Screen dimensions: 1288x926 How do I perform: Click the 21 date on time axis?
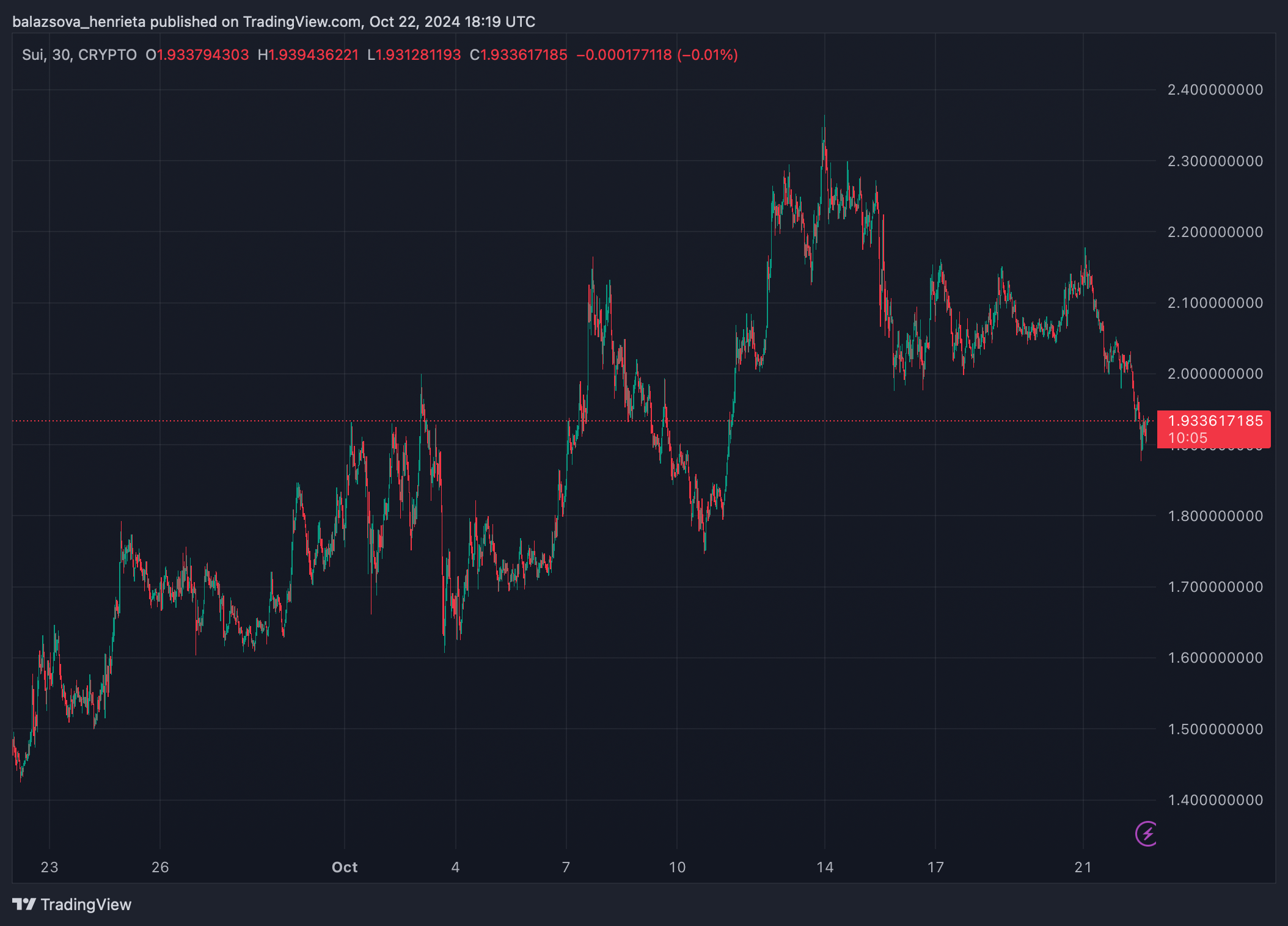tap(1083, 867)
